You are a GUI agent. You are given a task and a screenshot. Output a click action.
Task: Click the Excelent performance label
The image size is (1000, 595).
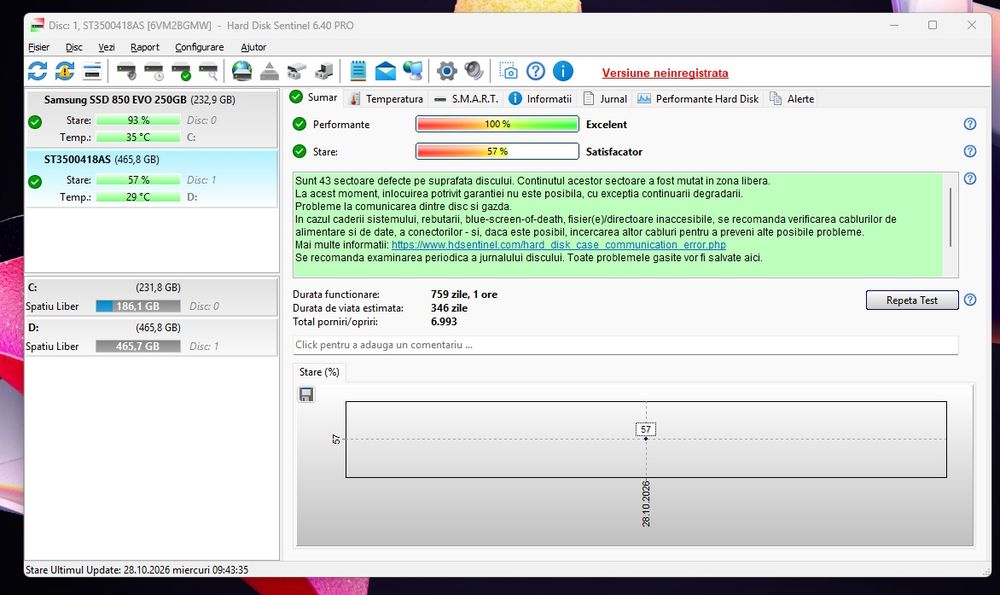(x=607, y=124)
